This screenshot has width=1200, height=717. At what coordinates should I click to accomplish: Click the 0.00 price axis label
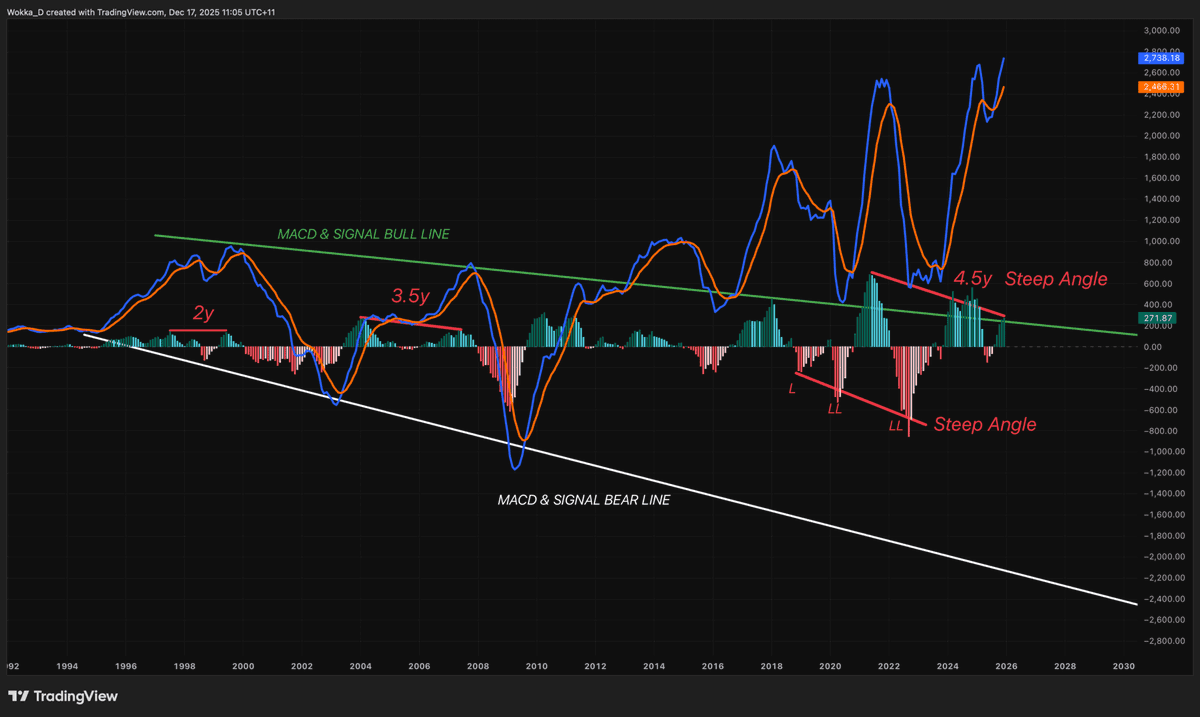coord(1154,347)
